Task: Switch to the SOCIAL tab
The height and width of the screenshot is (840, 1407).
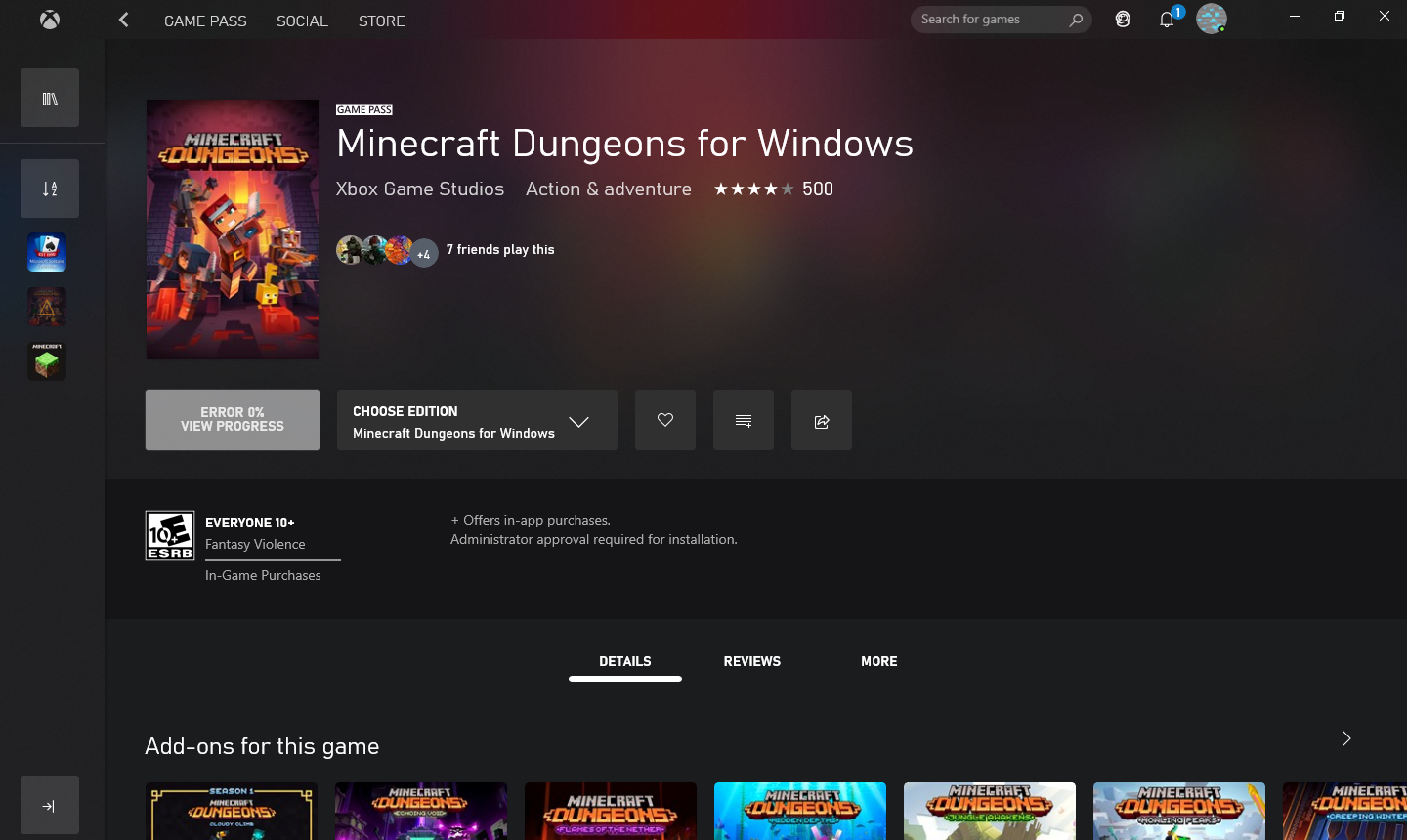Action: [302, 21]
